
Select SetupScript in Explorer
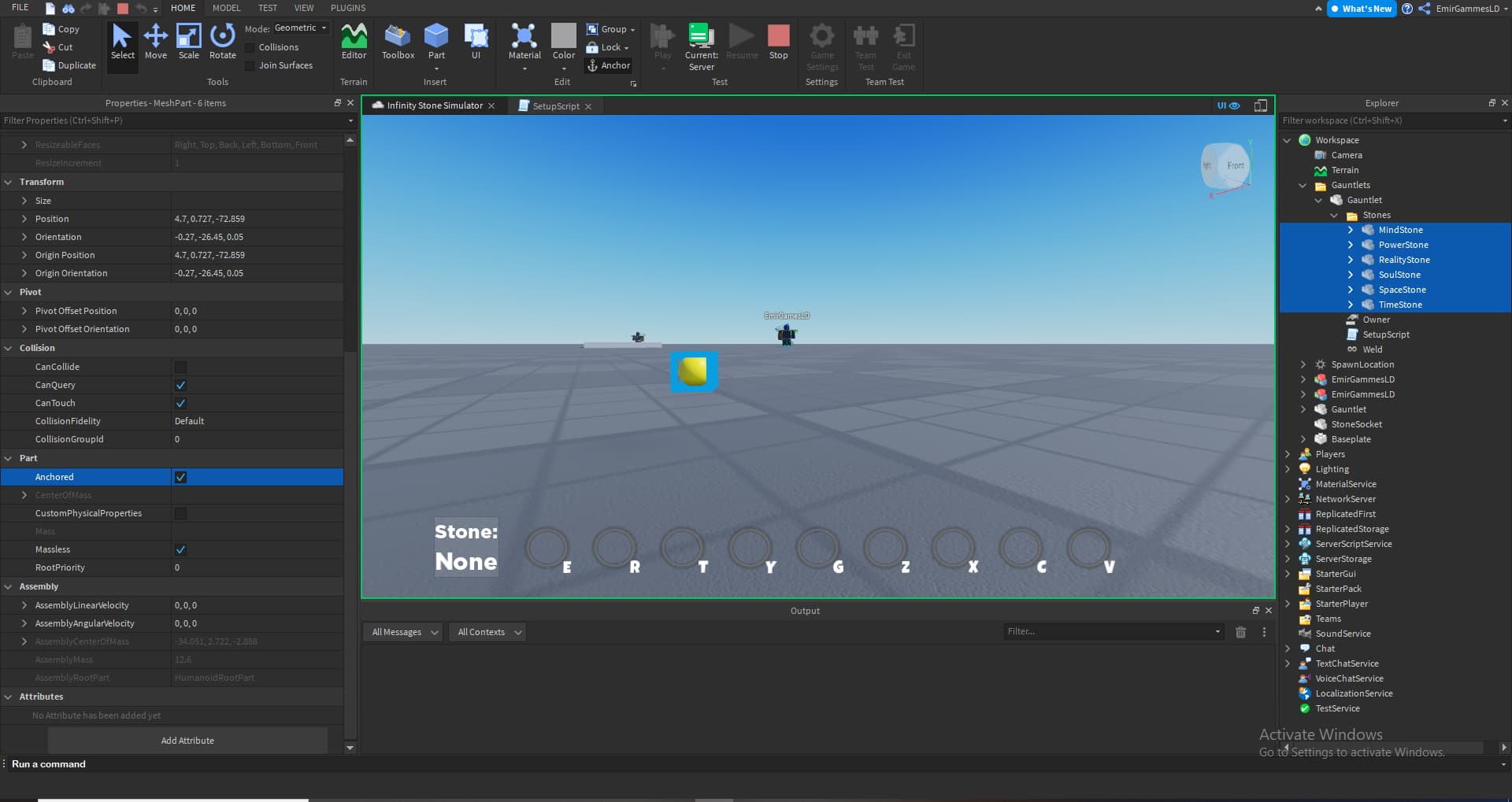pyautogui.click(x=1385, y=334)
